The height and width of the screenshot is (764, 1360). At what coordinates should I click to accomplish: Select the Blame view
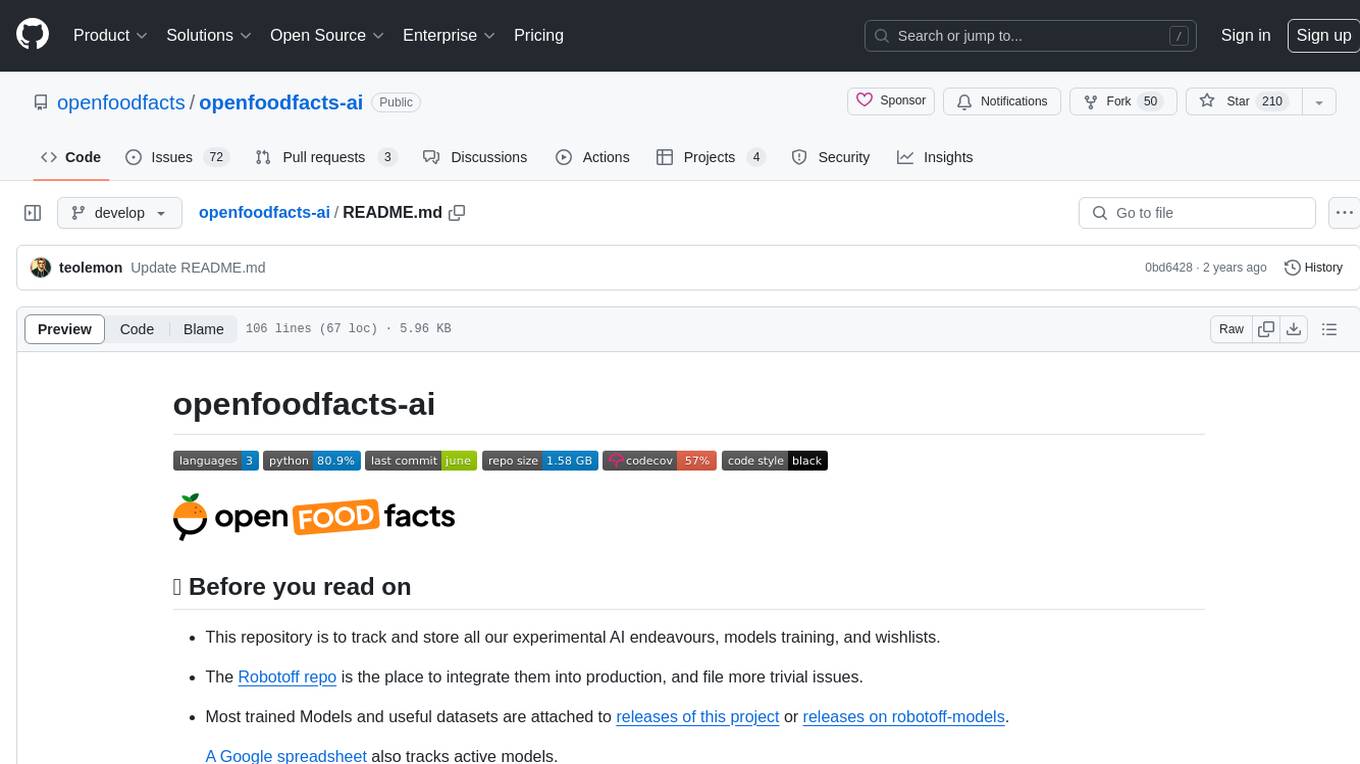click(x=203, y=329)
